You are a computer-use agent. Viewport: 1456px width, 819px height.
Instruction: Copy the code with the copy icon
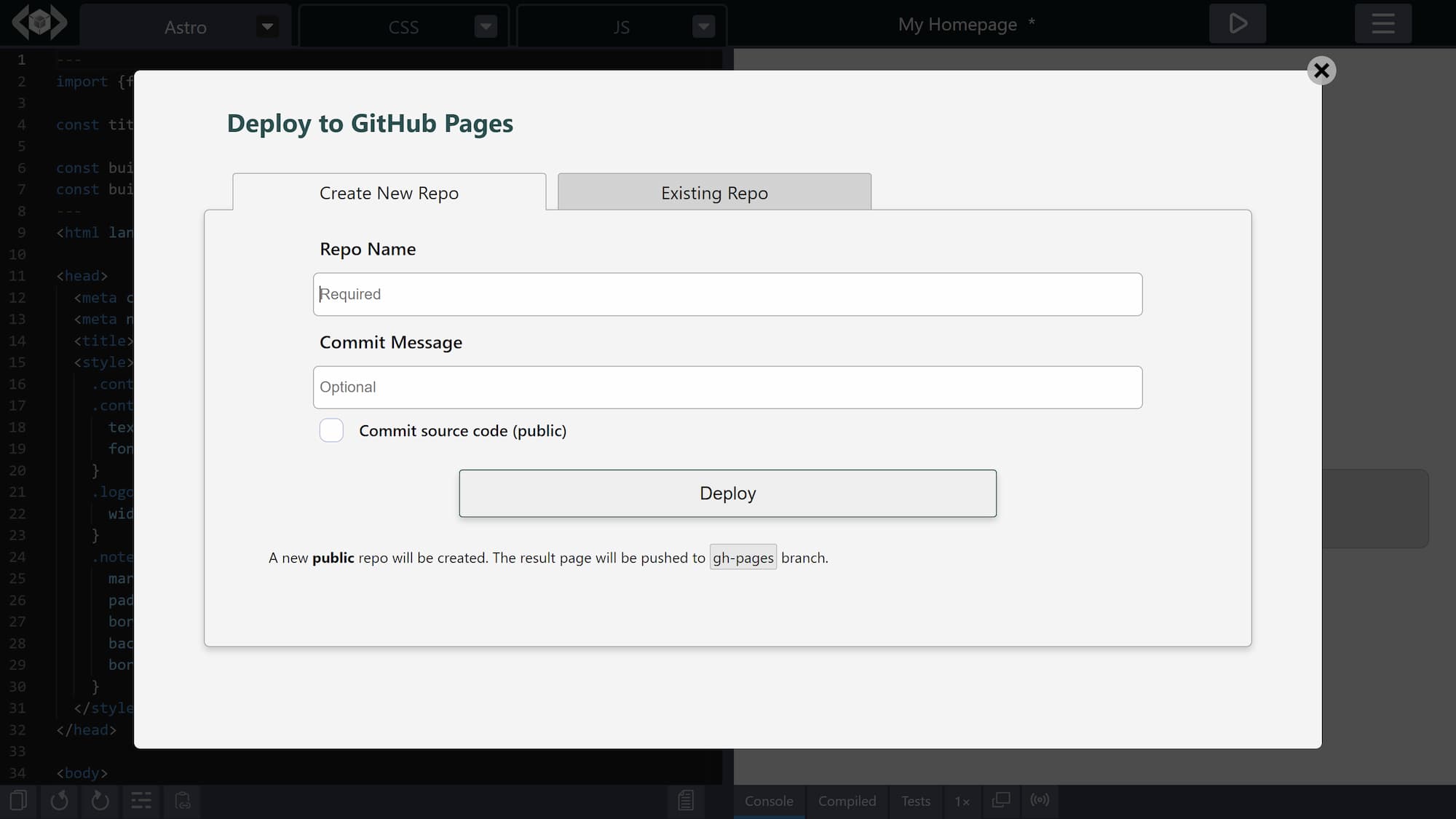coord(18,801)
